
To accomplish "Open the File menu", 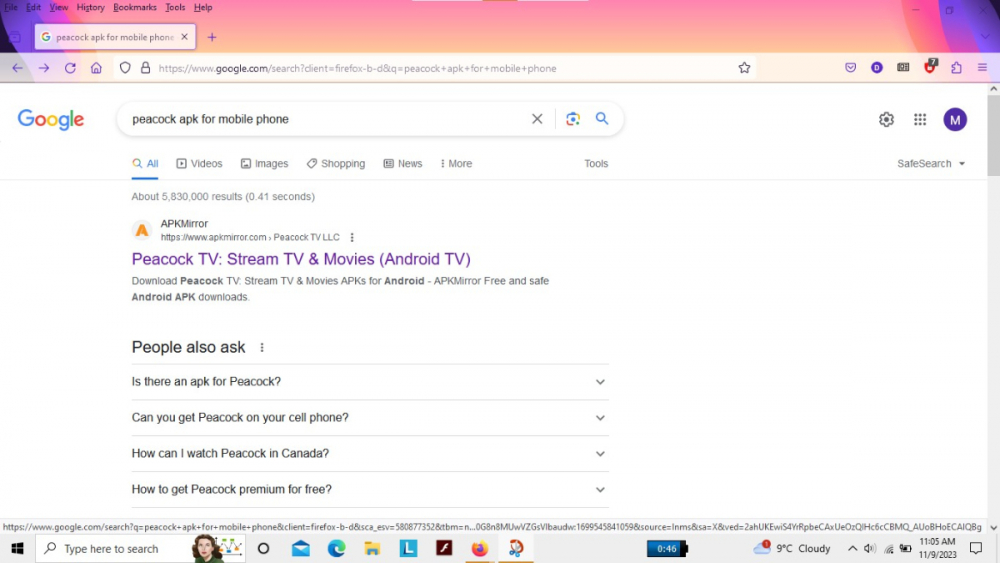I will pos(11,7).
